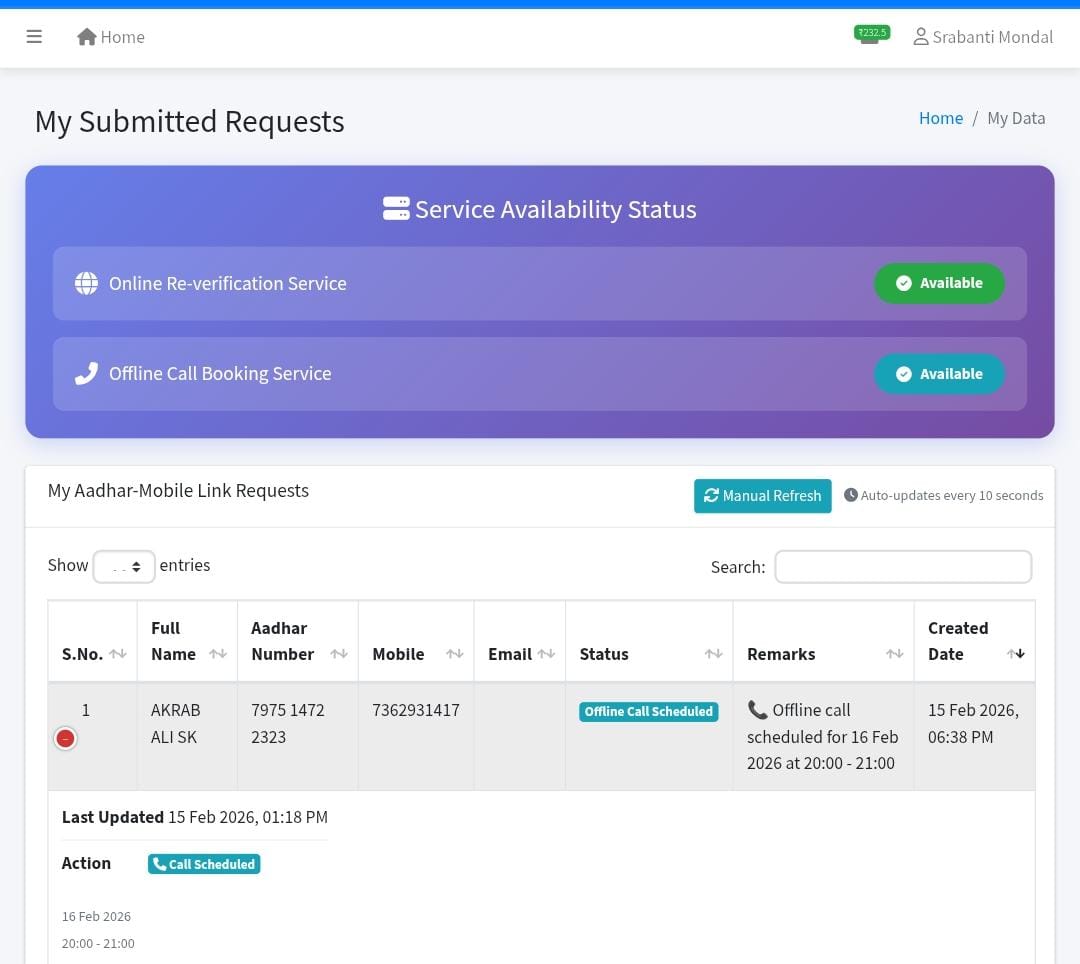This screenshot has width=1080, height=964.
Task: Go to Home in the navbar
Action: click(111, 37)
